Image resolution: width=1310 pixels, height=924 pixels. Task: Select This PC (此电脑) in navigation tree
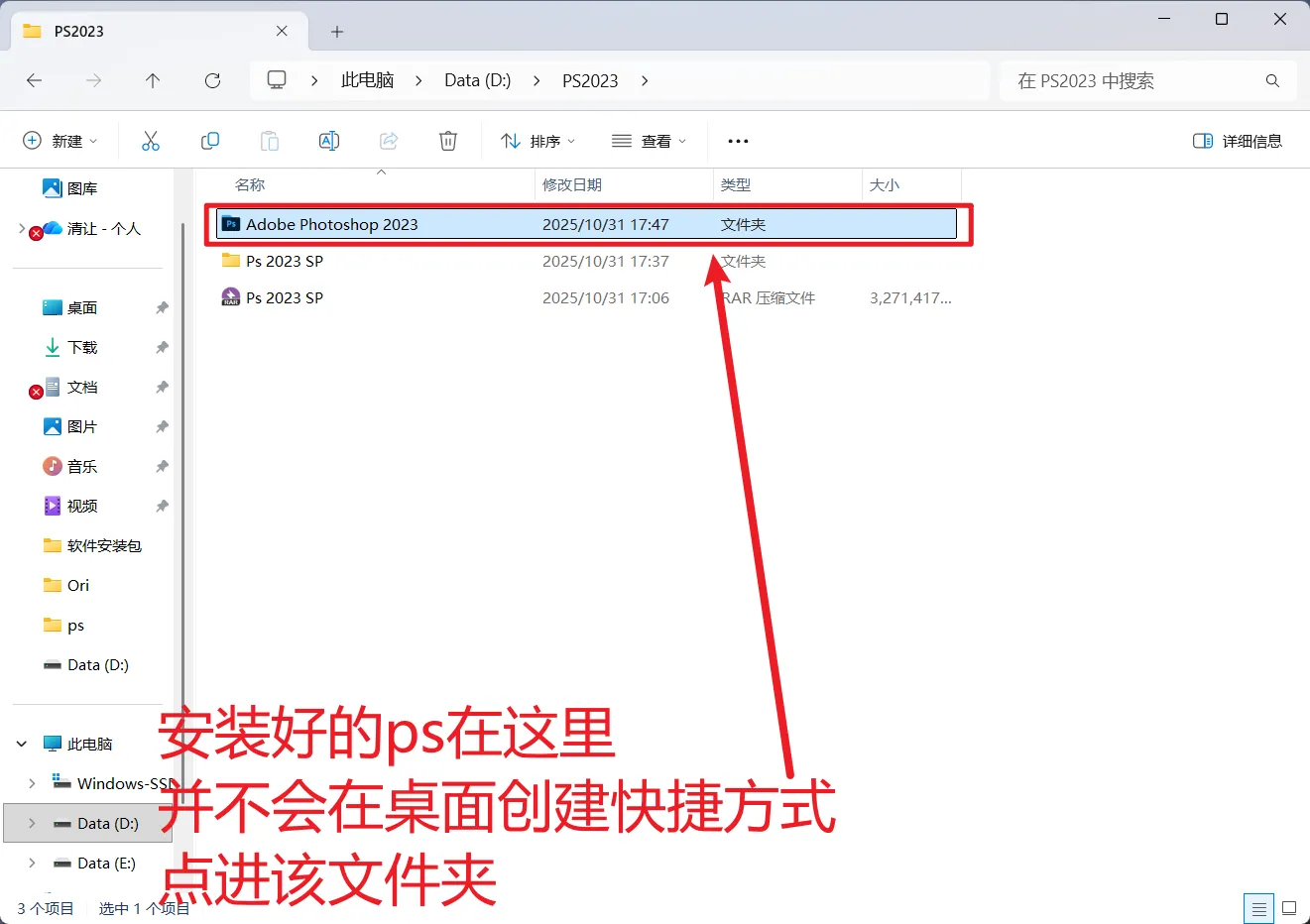(x=79, y=744)
